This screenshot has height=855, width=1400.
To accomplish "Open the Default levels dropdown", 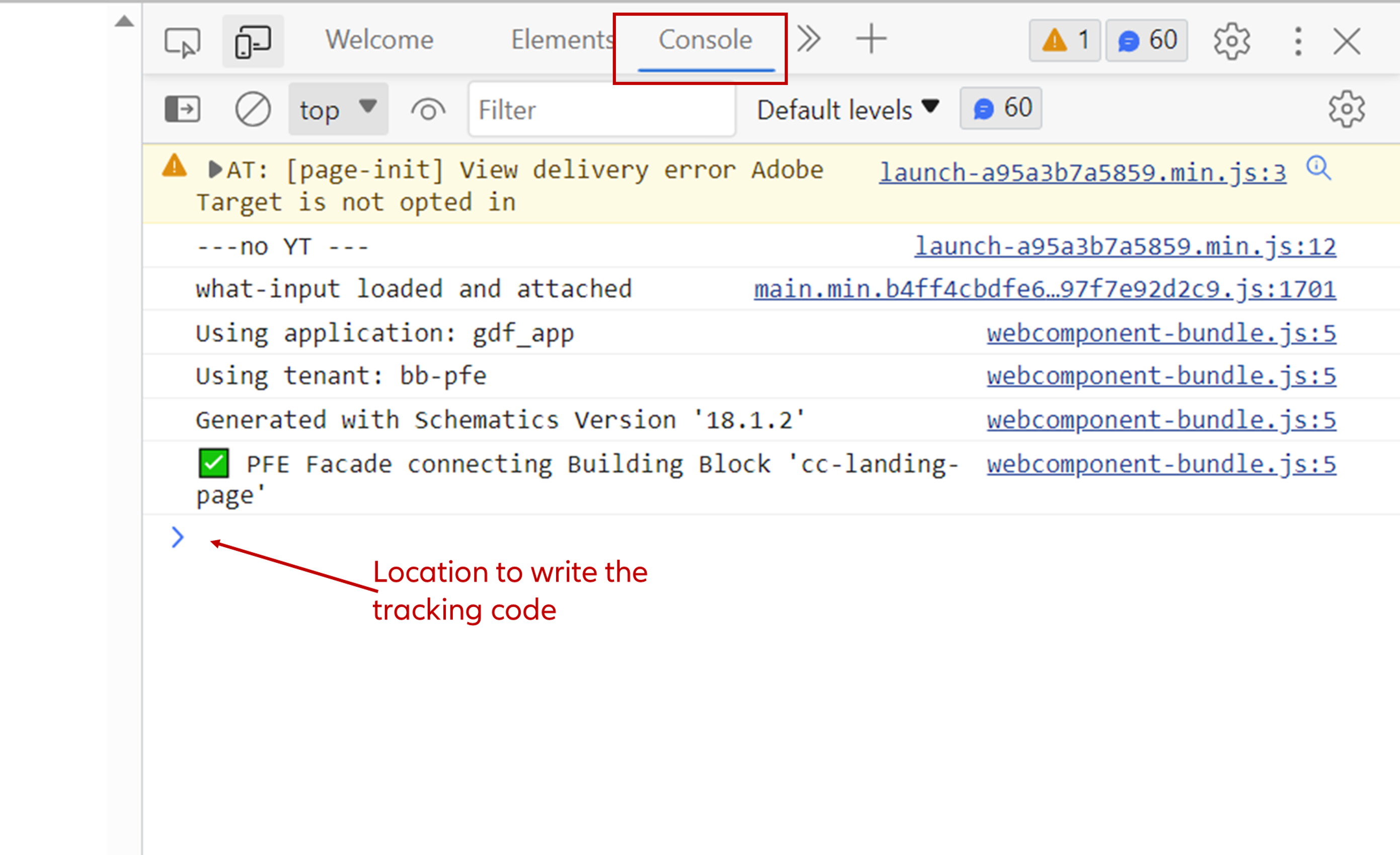I will 848,110.
